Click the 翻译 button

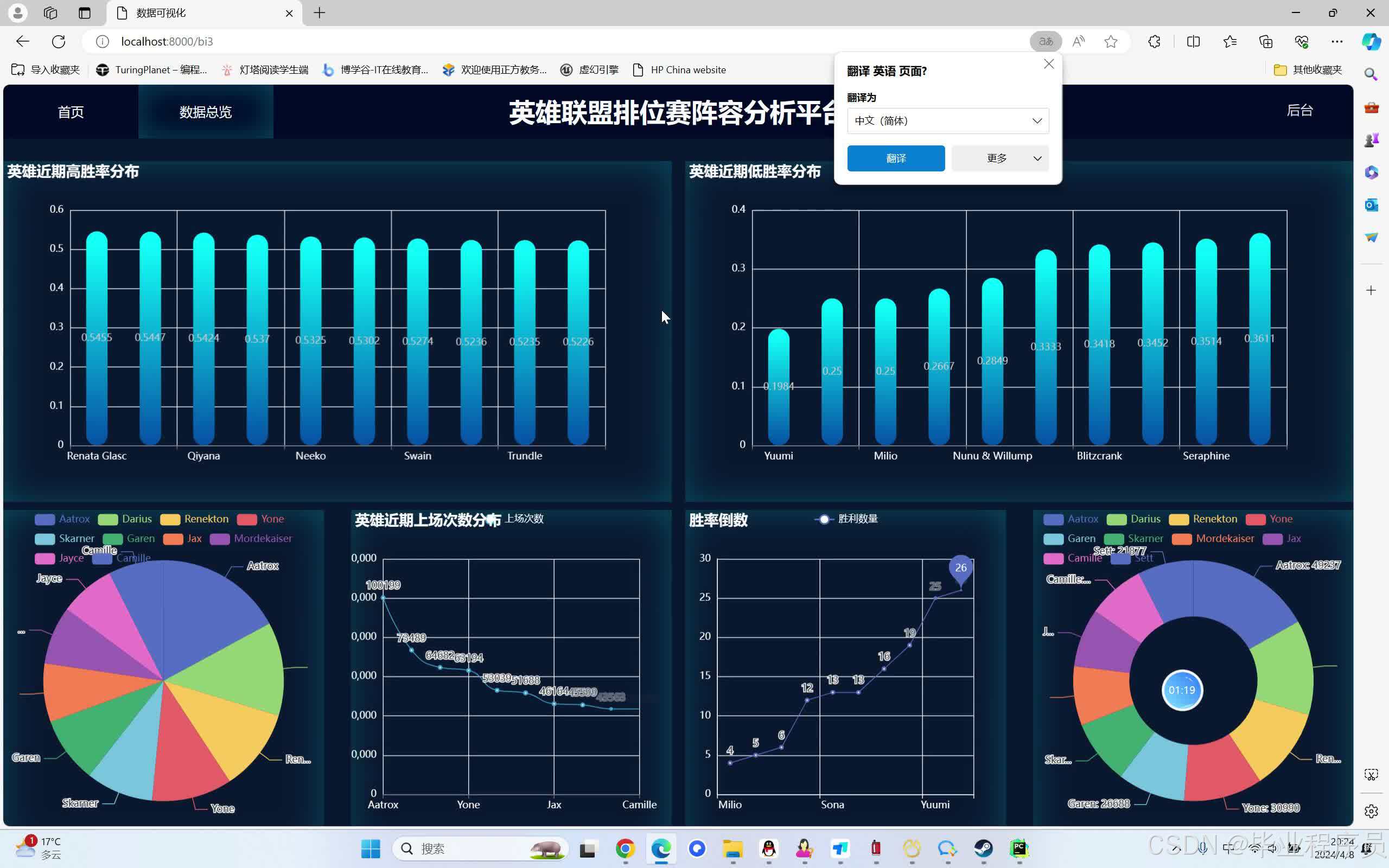[895, 158]
